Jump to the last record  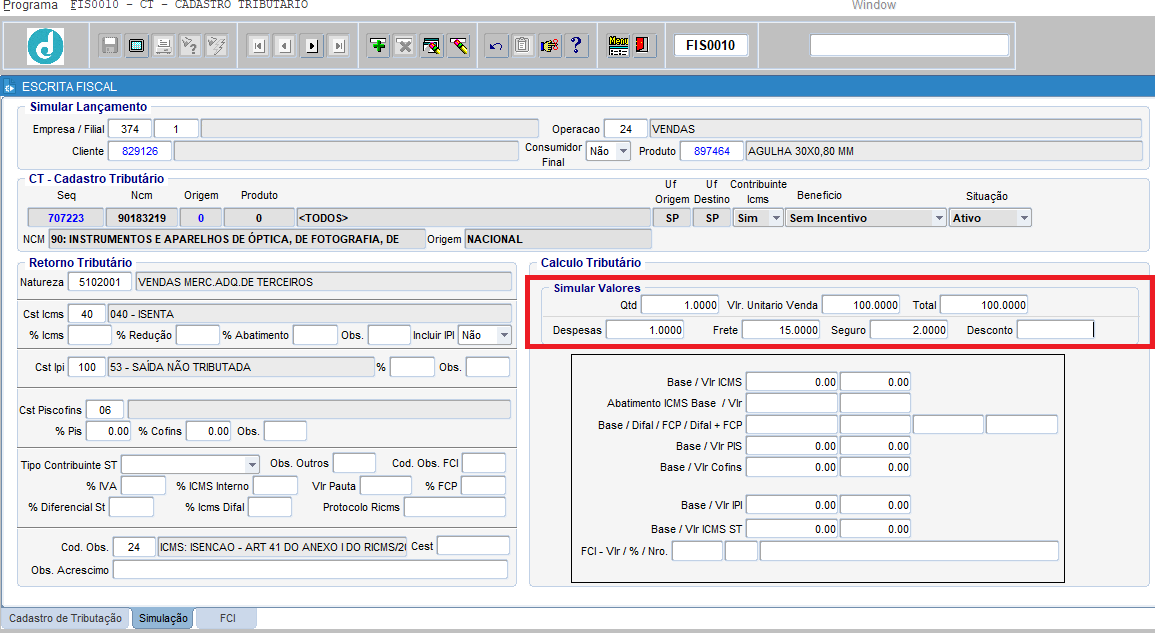(x=339, y=46)
